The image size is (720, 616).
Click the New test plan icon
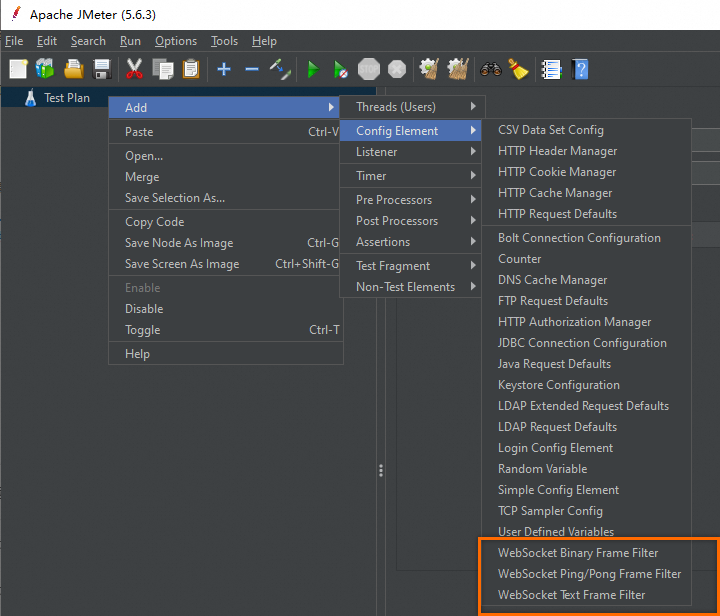(x=18, y=69)
